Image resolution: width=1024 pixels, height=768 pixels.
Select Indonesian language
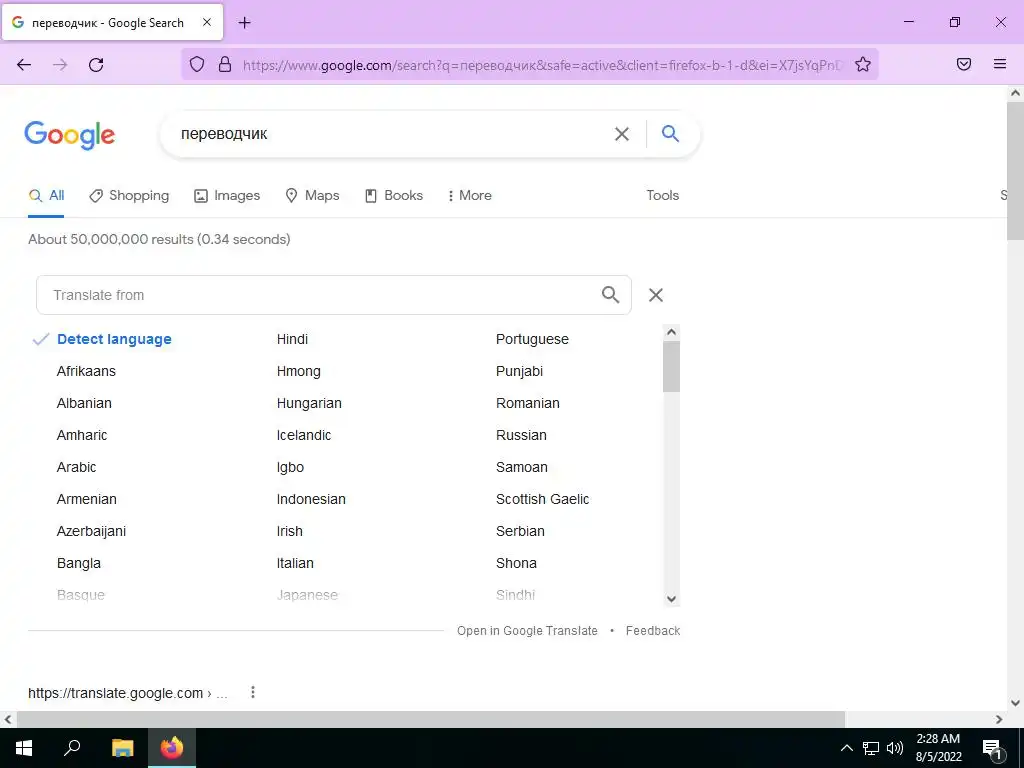click(311, 499)
